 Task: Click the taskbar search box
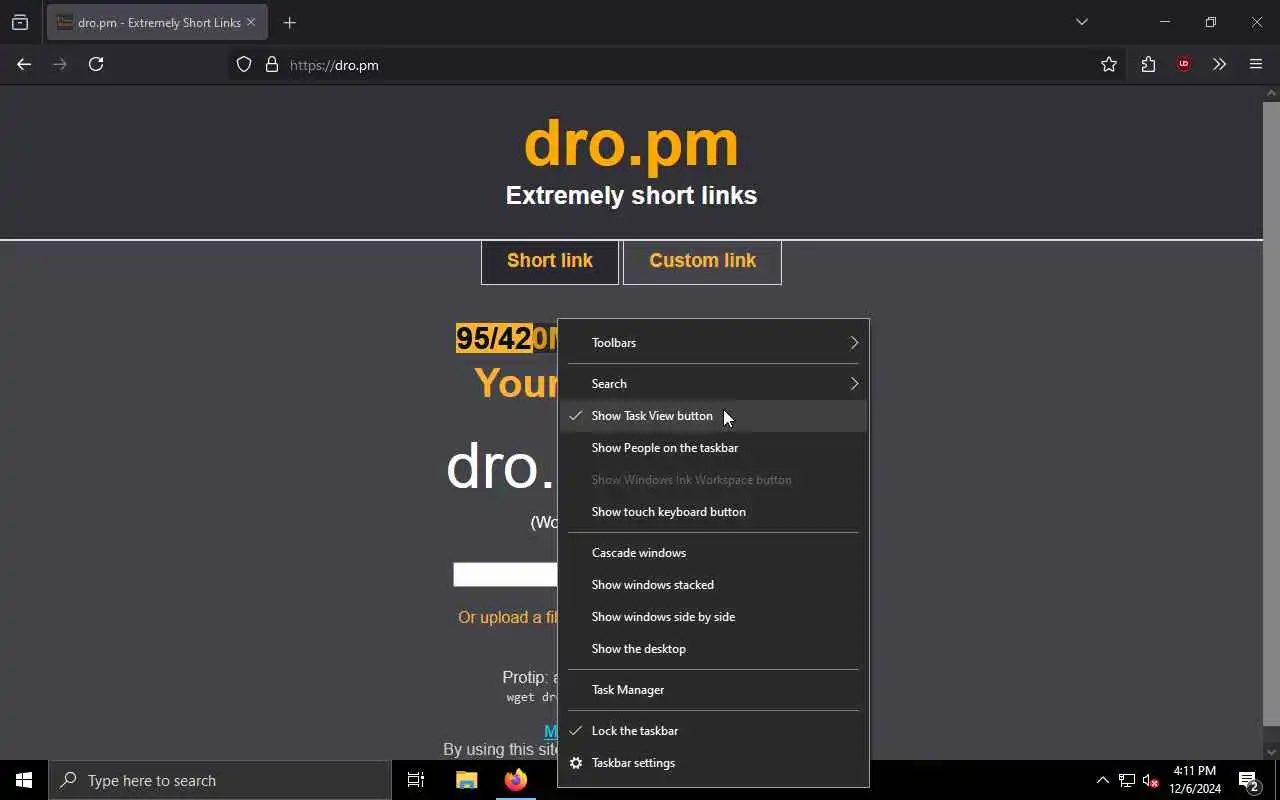pyautogui.click(x=220, y=780)
